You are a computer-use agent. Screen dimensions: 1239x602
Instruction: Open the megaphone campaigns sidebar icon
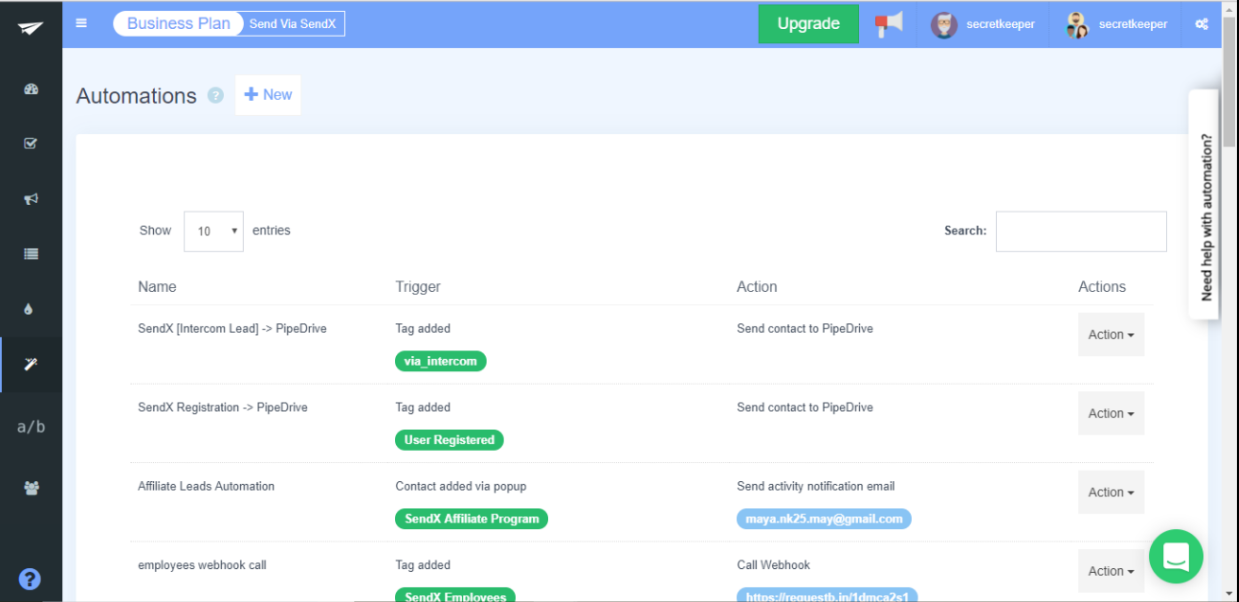[x=30, y=199]
